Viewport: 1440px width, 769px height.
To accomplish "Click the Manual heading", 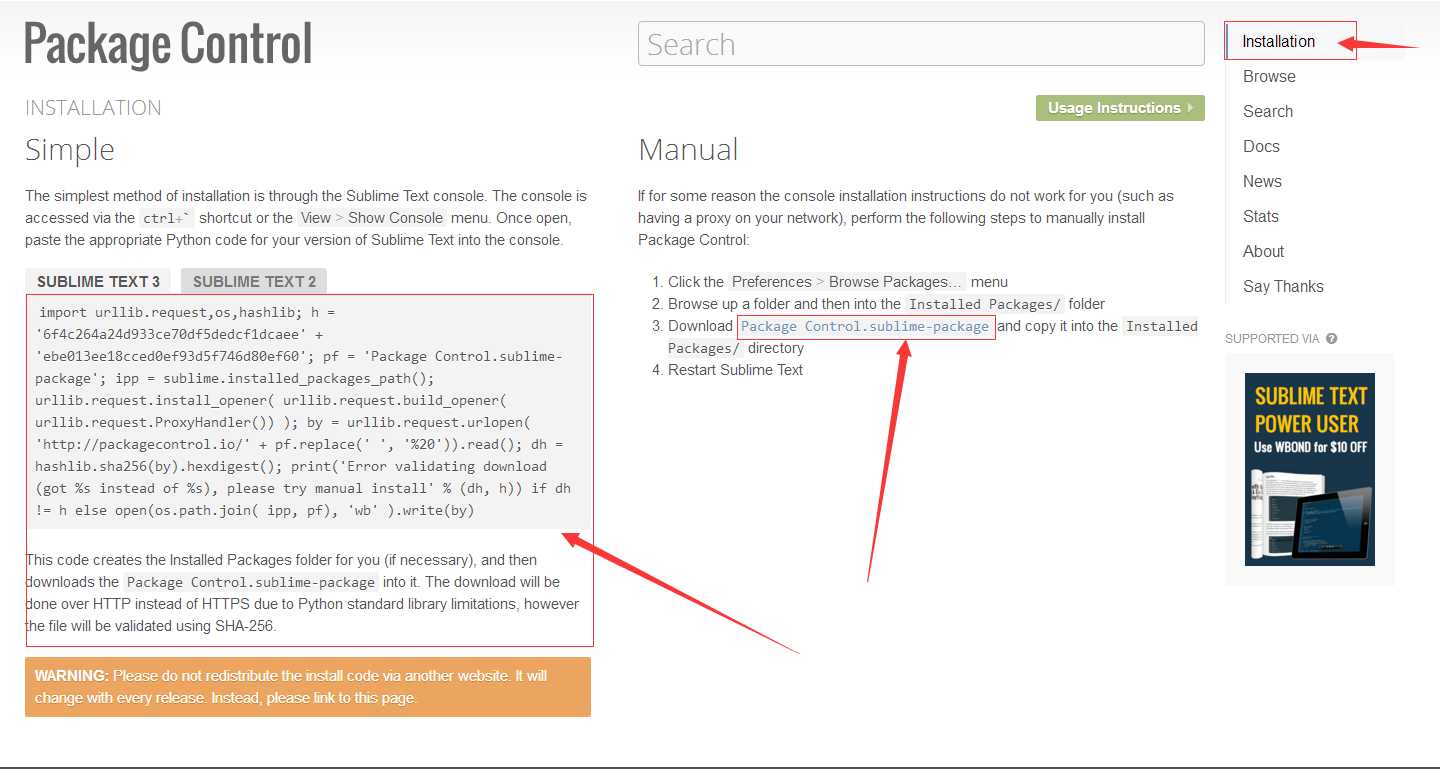I will click(x=688, y=150).
